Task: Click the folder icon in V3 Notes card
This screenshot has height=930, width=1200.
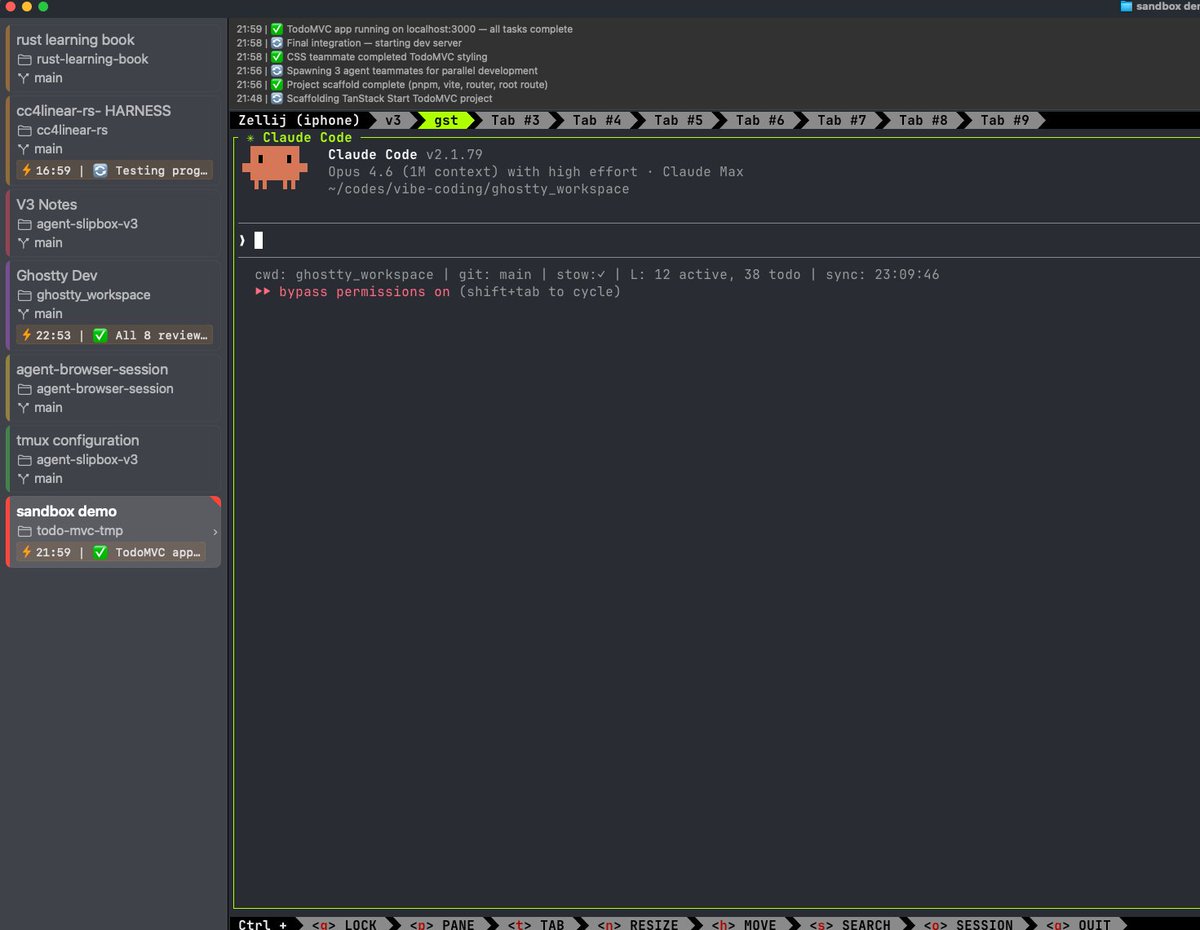Action: click(x=24, y=224)
